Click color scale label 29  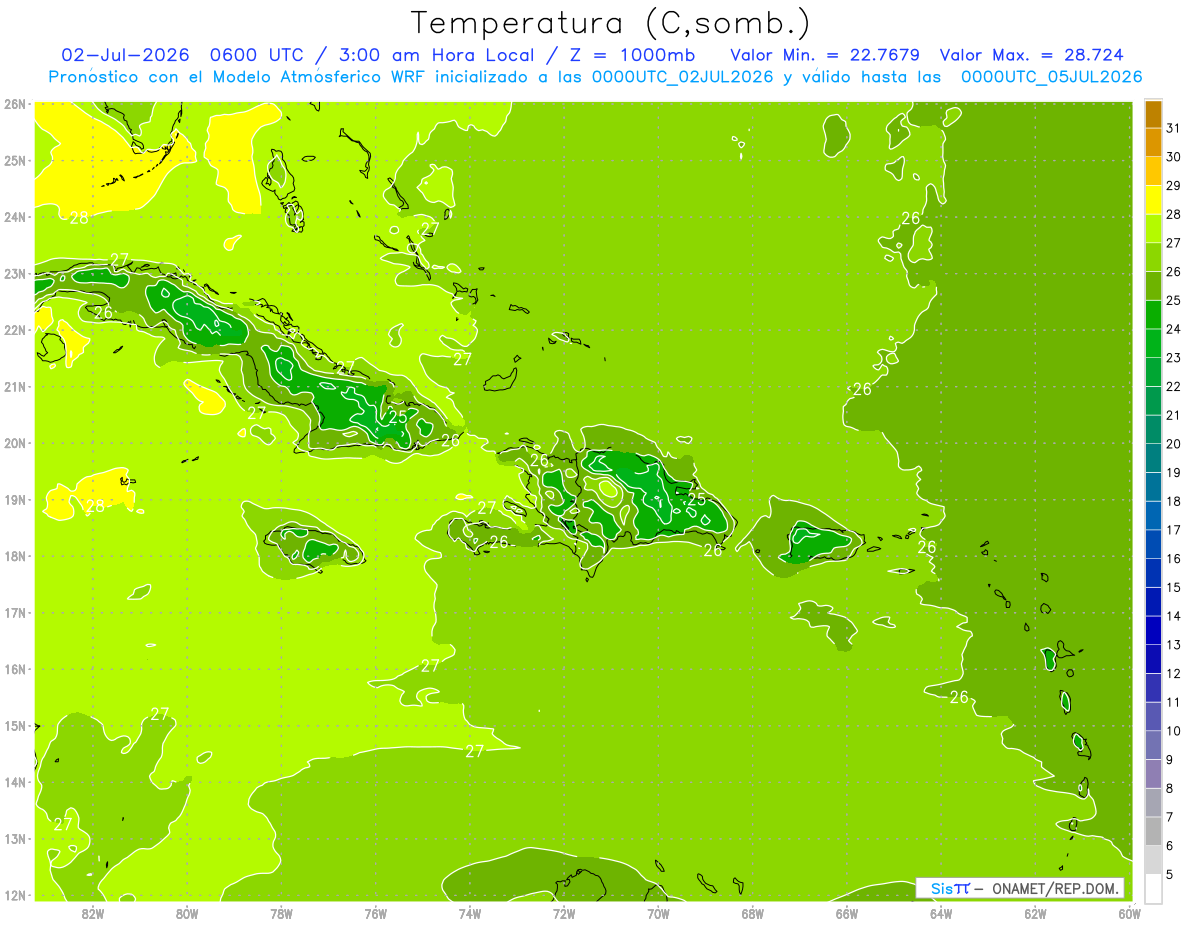1173,186
